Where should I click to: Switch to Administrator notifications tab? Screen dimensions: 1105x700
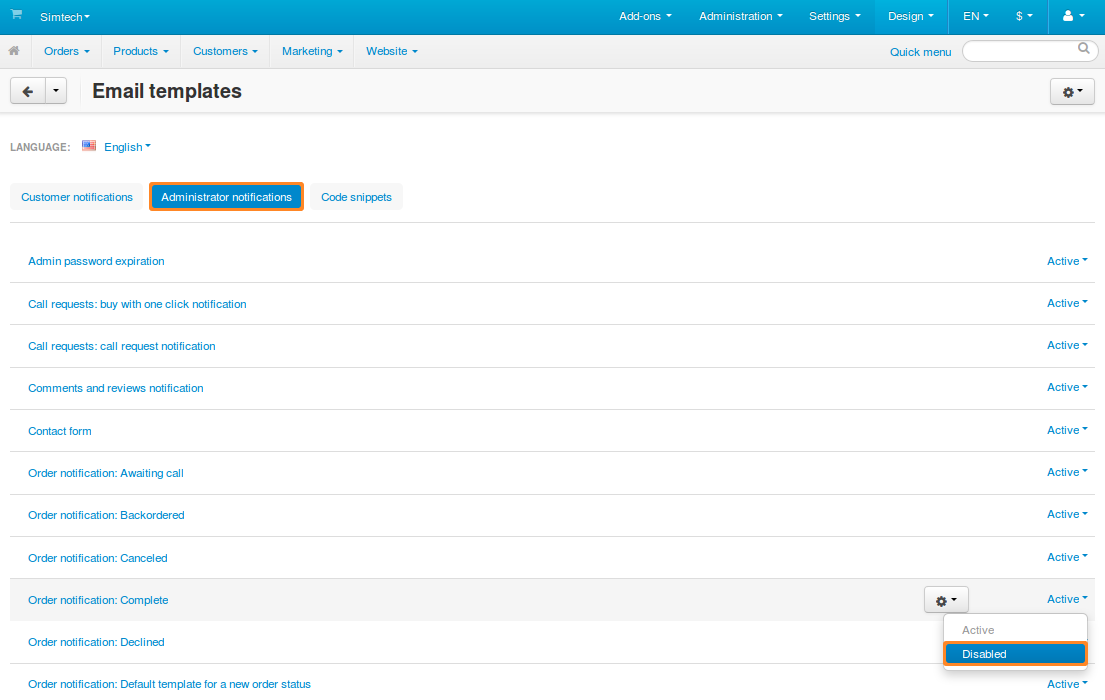click(x=226, y=197)
